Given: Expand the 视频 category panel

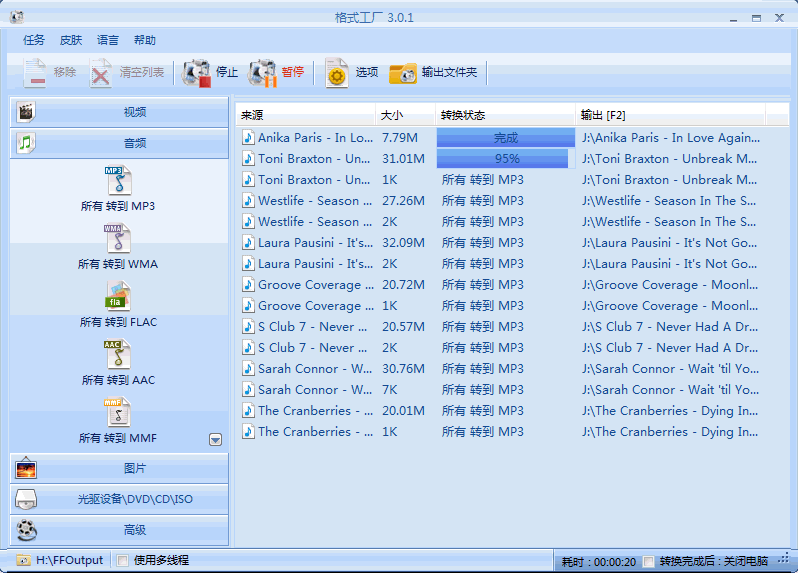Looking at the screenshot, I should click(x=119, y=112).
